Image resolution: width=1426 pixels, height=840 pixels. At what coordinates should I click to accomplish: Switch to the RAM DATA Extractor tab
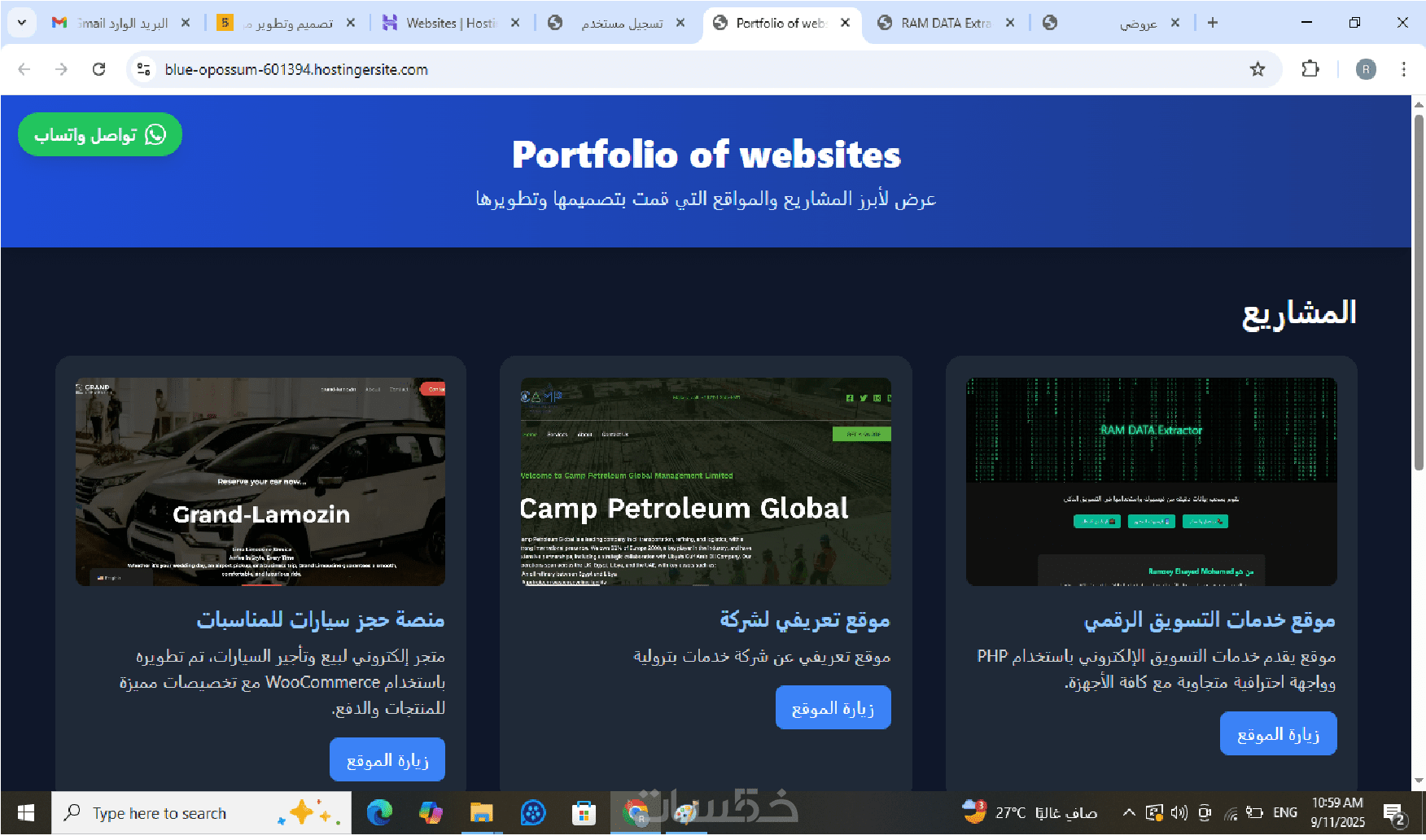click(x=946, y=23)
